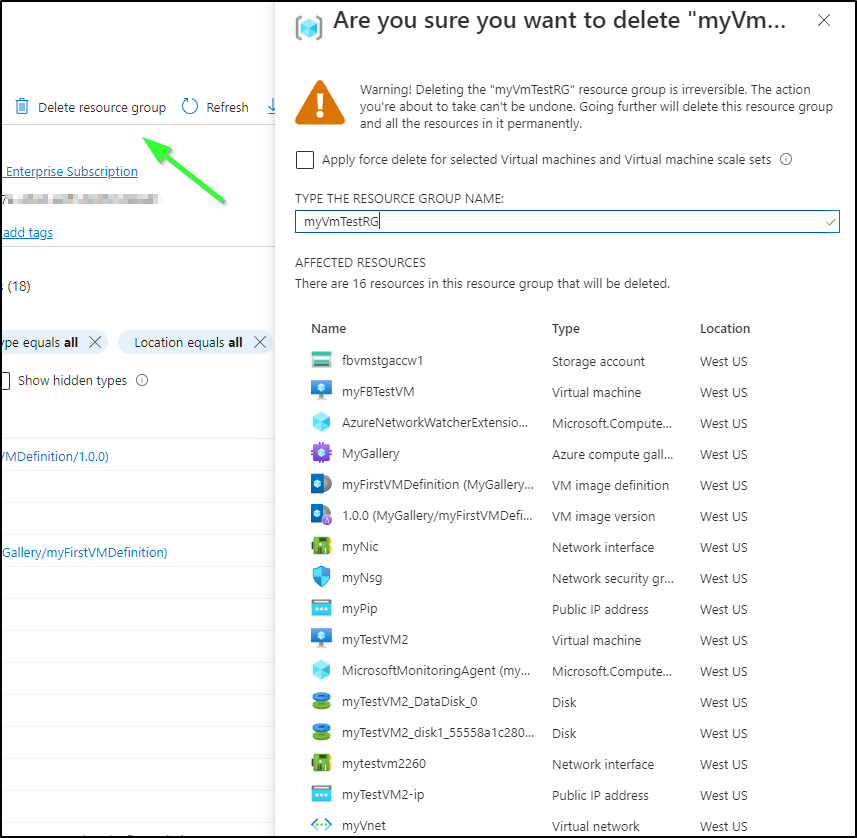Click the myFirstVMDefinition image definition icon
Screen dimensions: 857x838
(321, 484)
